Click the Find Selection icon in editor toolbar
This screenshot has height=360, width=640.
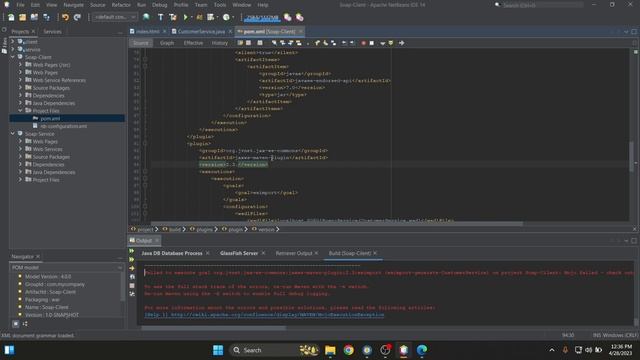274,43
